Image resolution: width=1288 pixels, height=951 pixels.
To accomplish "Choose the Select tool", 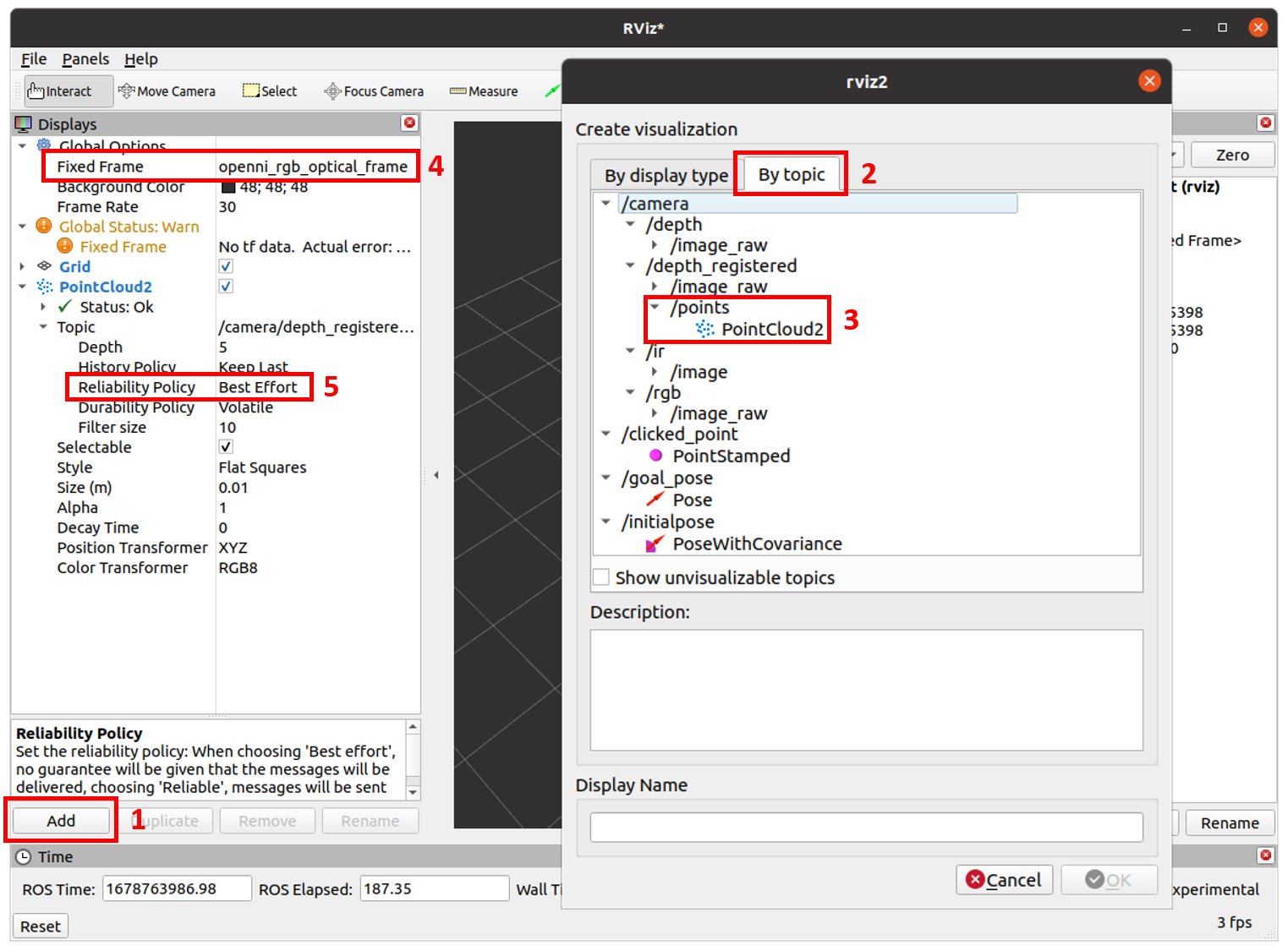I will [x=270, y=91].
